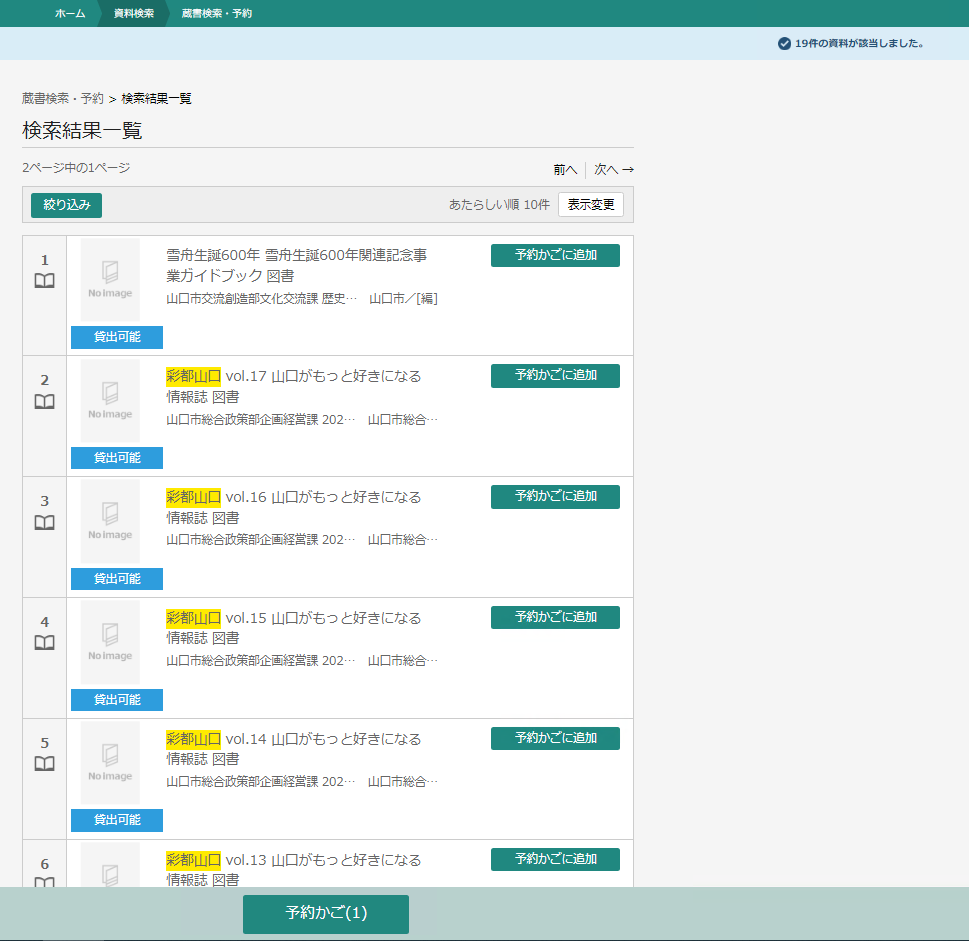Screen dimensions: 969x941
Task: Click the book icon for result 1
Action: coord(44,281)
